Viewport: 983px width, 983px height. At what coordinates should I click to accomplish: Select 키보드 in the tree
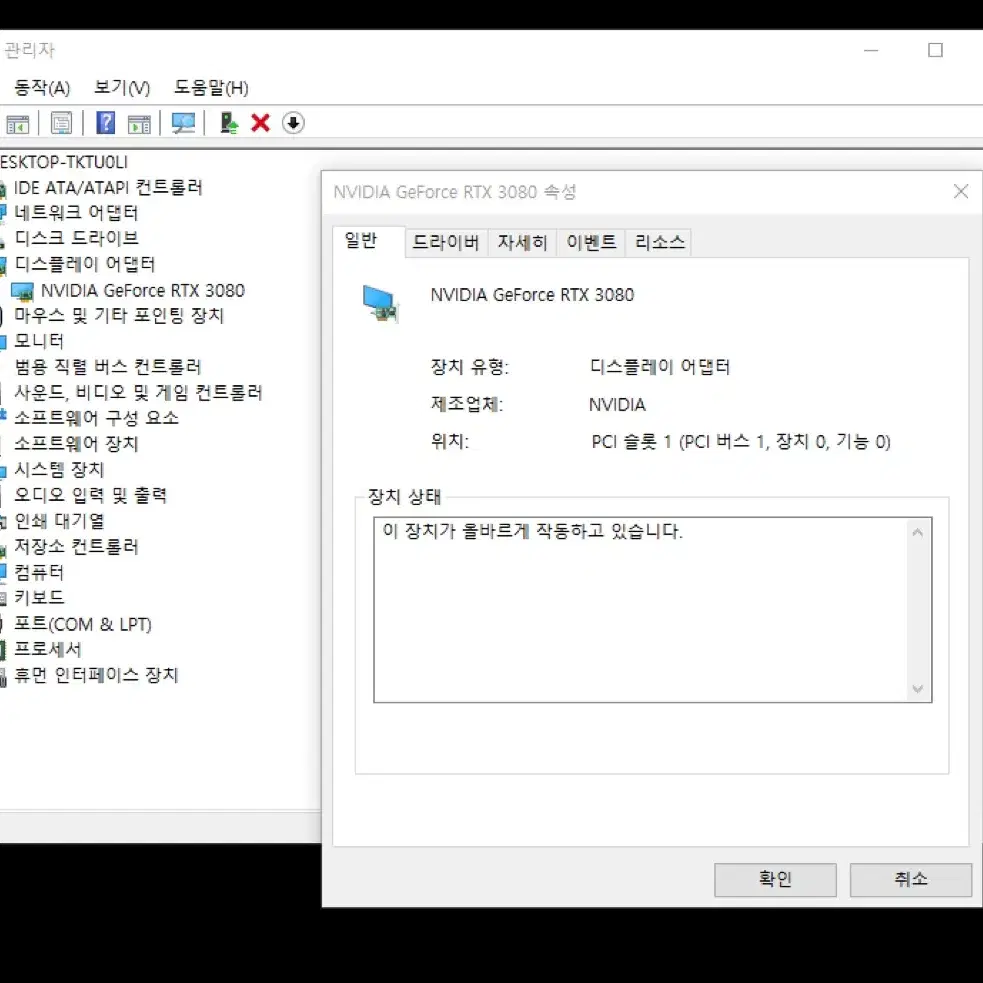39,598
